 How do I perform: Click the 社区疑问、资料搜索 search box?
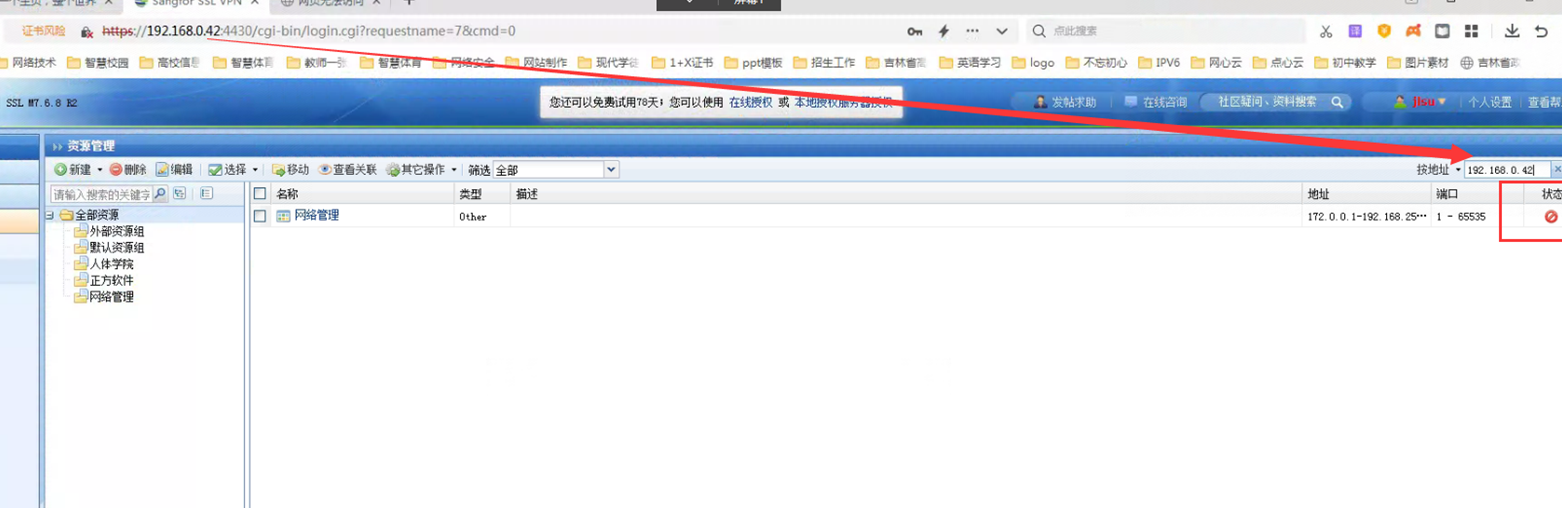[x=1277, y=102]
